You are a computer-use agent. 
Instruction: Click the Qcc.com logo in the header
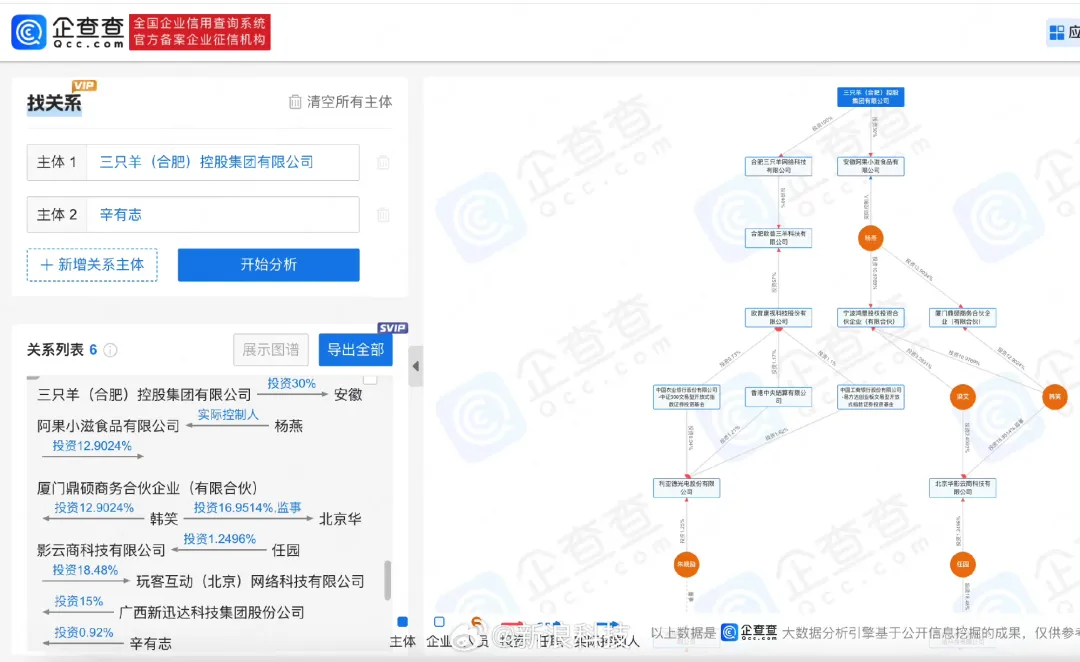tap(68, 31)
